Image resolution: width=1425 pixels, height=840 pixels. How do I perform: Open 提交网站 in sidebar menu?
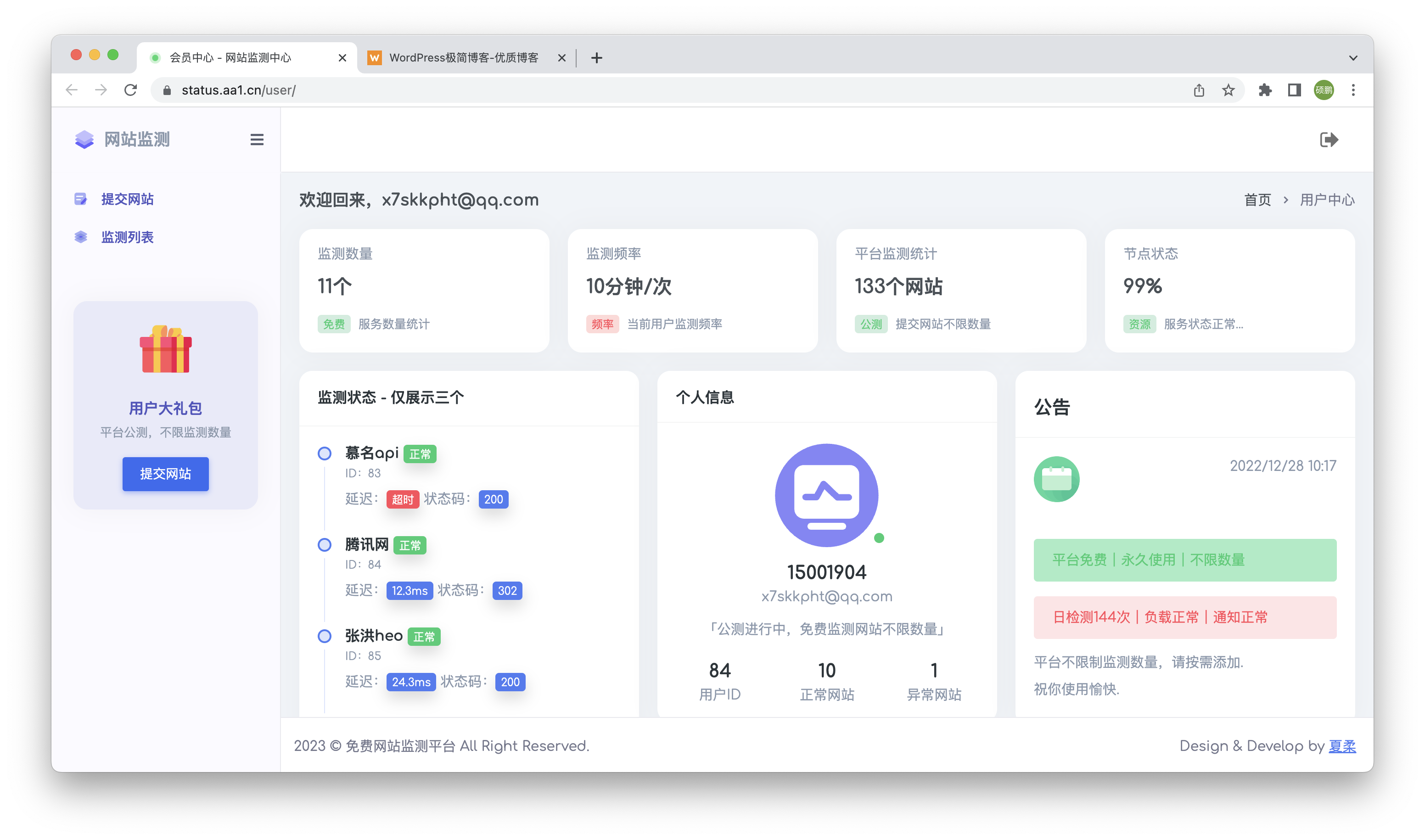click(x=127, y=199)
